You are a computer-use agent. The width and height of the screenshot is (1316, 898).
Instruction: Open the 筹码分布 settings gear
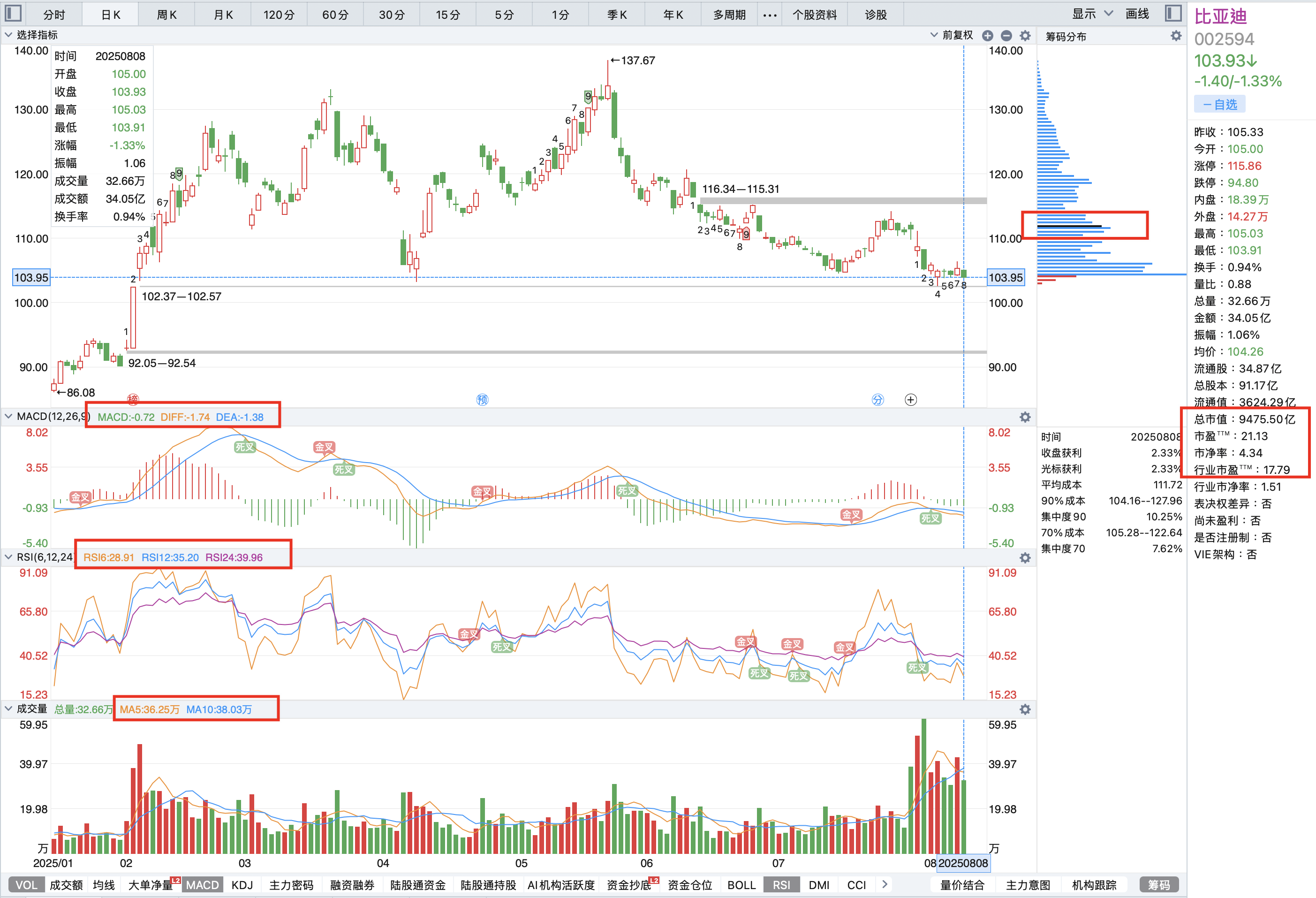1176,36
